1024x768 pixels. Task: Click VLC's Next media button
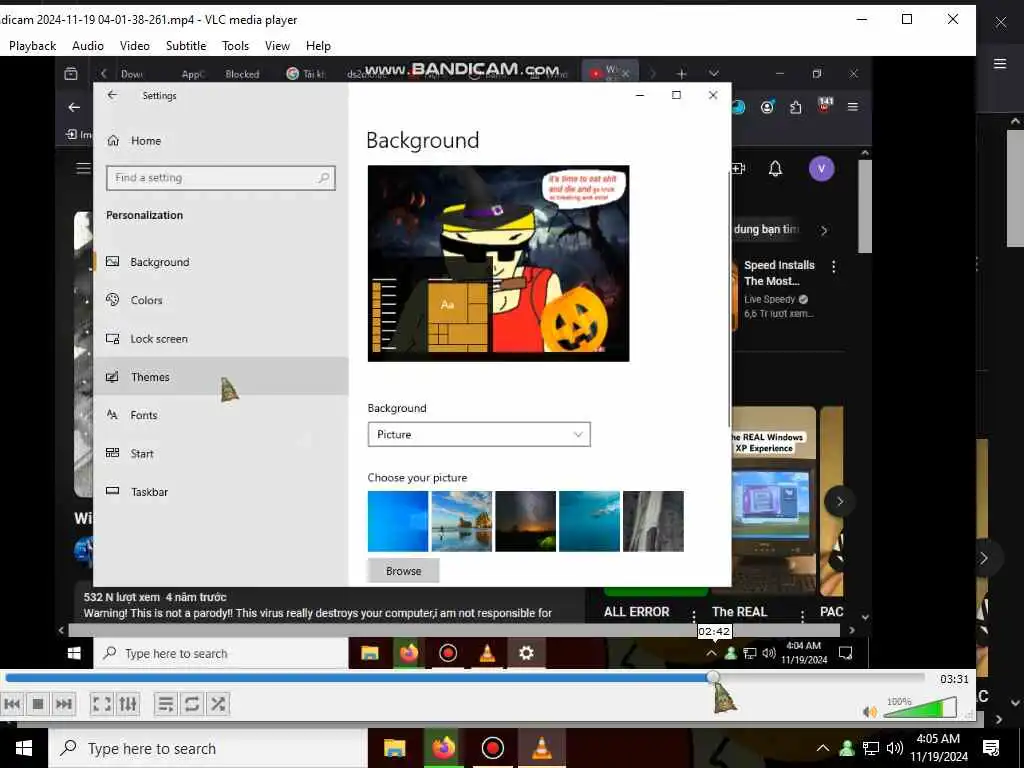click(x=63, y=704)
